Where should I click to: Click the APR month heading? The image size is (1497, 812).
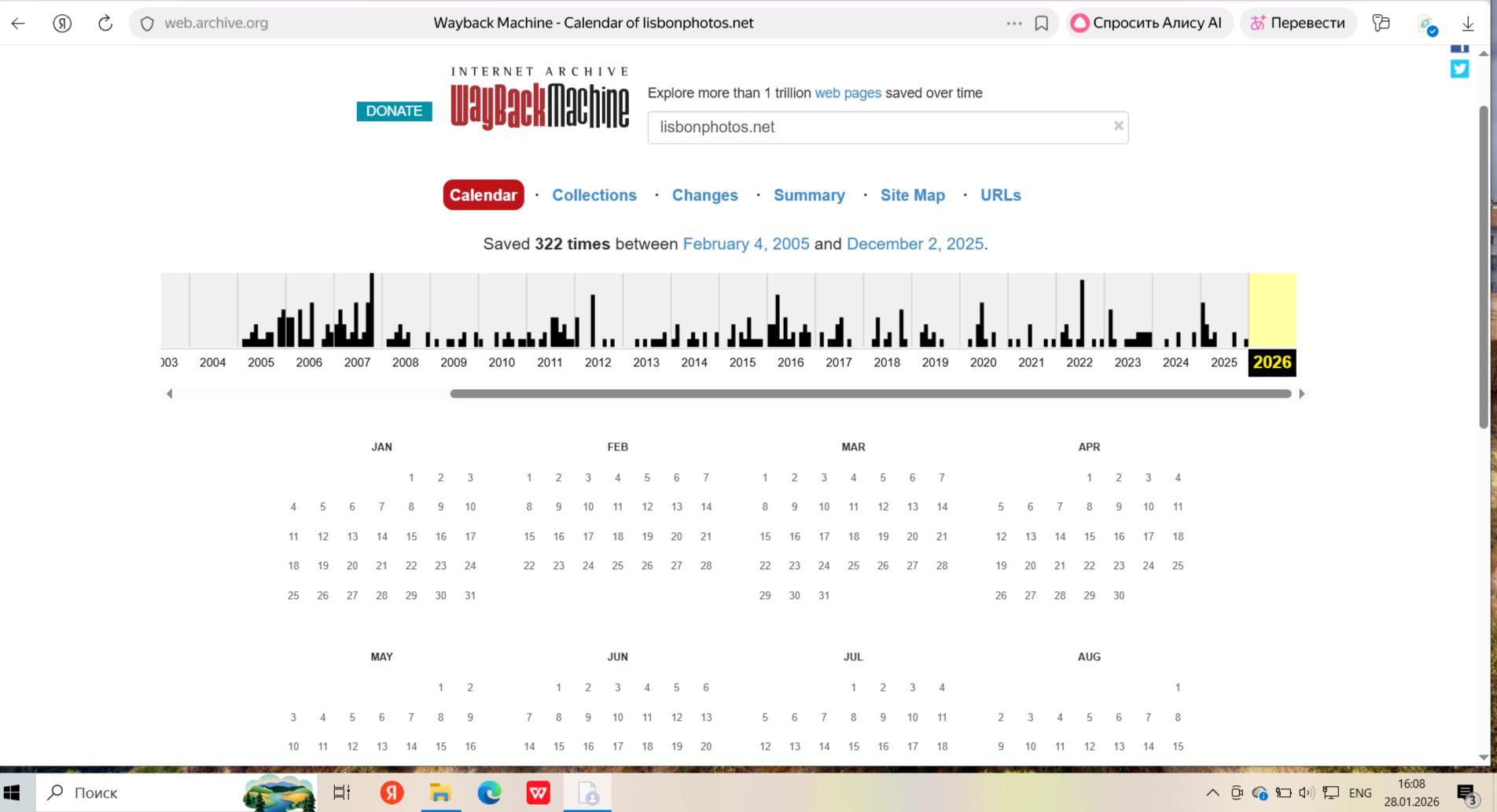click(x=1089, y=447)
